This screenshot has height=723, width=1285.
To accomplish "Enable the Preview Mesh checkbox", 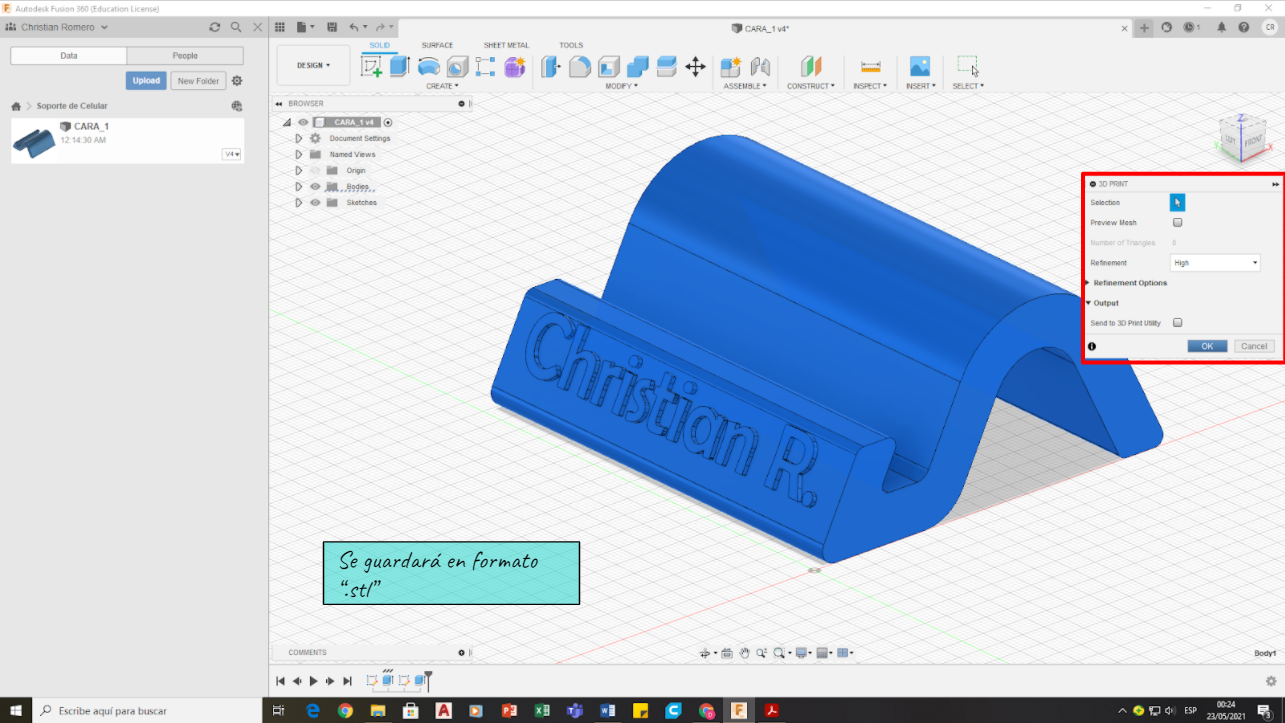I will tap(1178, 223).
